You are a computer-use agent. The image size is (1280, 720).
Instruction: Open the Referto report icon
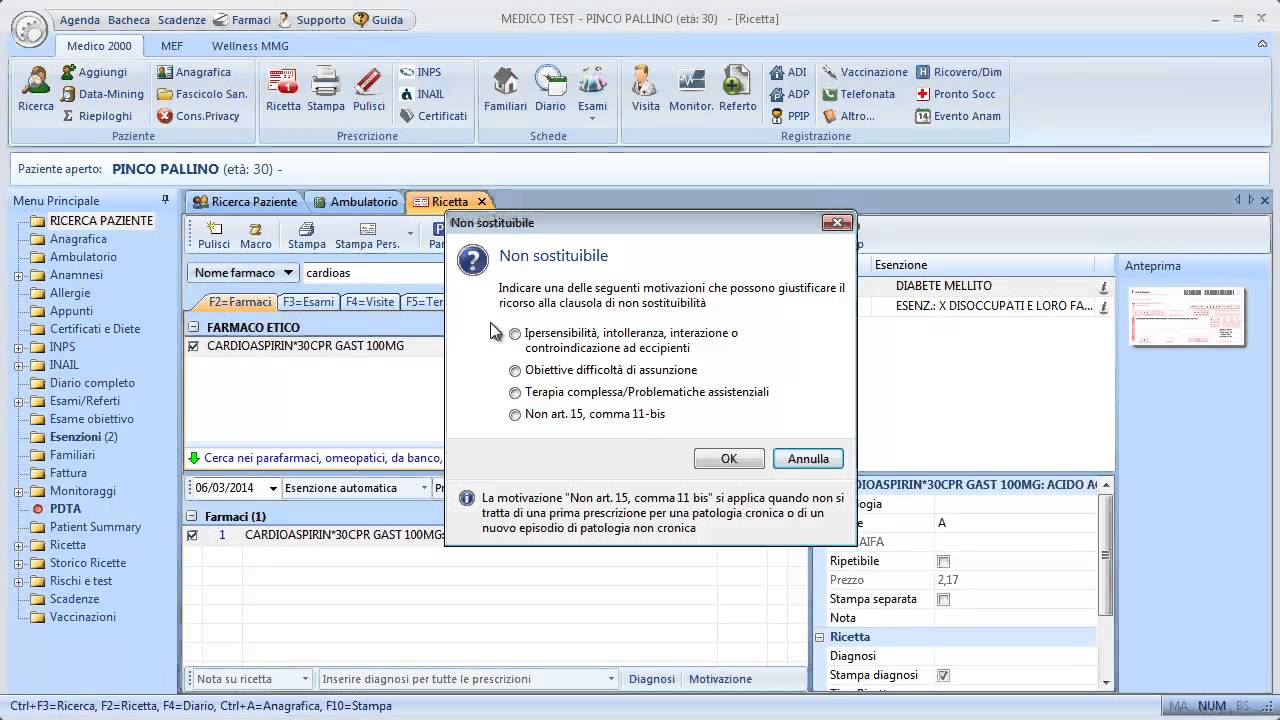pyautogui.click(x=738, y=90)
